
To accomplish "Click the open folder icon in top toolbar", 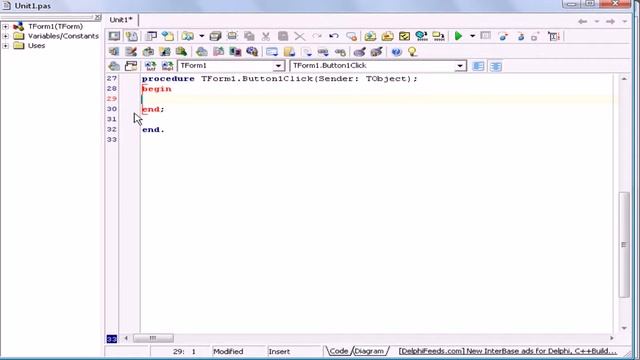I will [x=187, y=36].
